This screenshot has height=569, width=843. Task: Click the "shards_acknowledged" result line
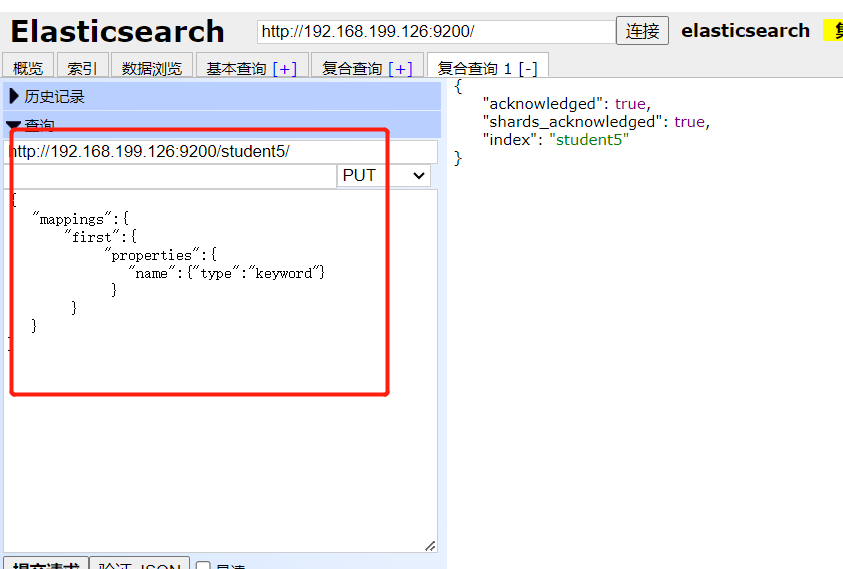coord(596,122)
